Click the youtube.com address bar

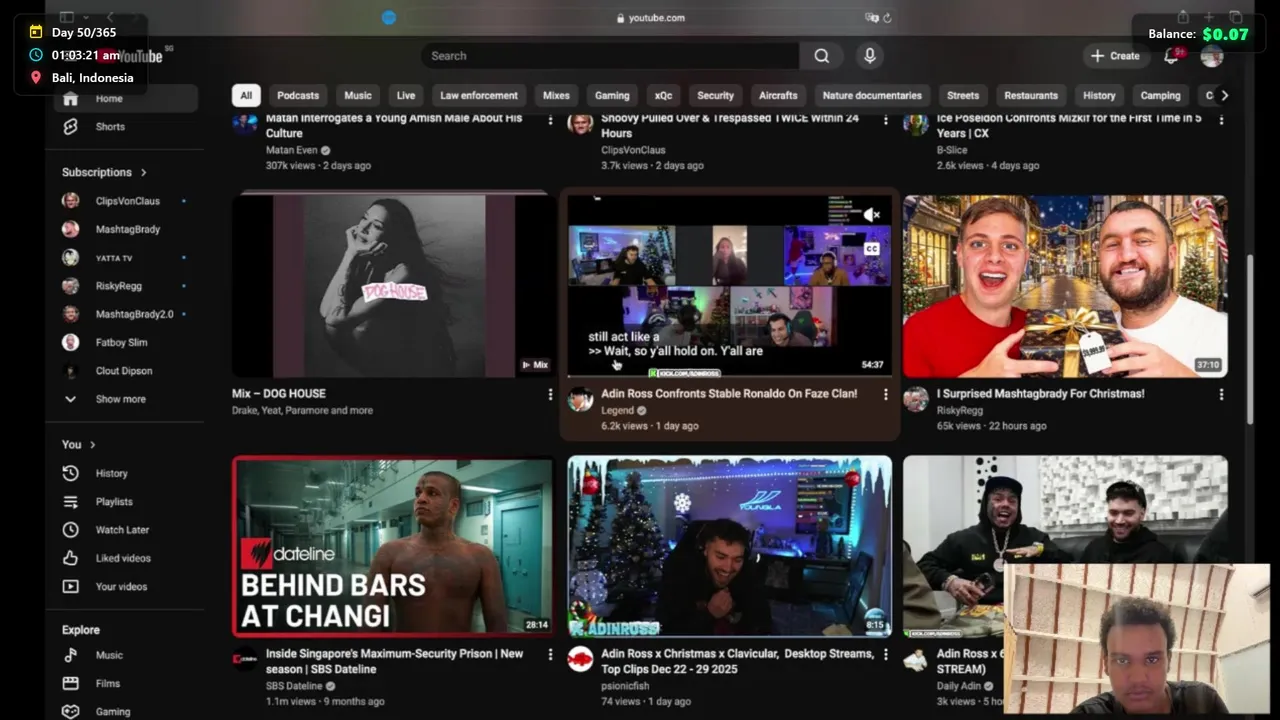click(650, 18)
